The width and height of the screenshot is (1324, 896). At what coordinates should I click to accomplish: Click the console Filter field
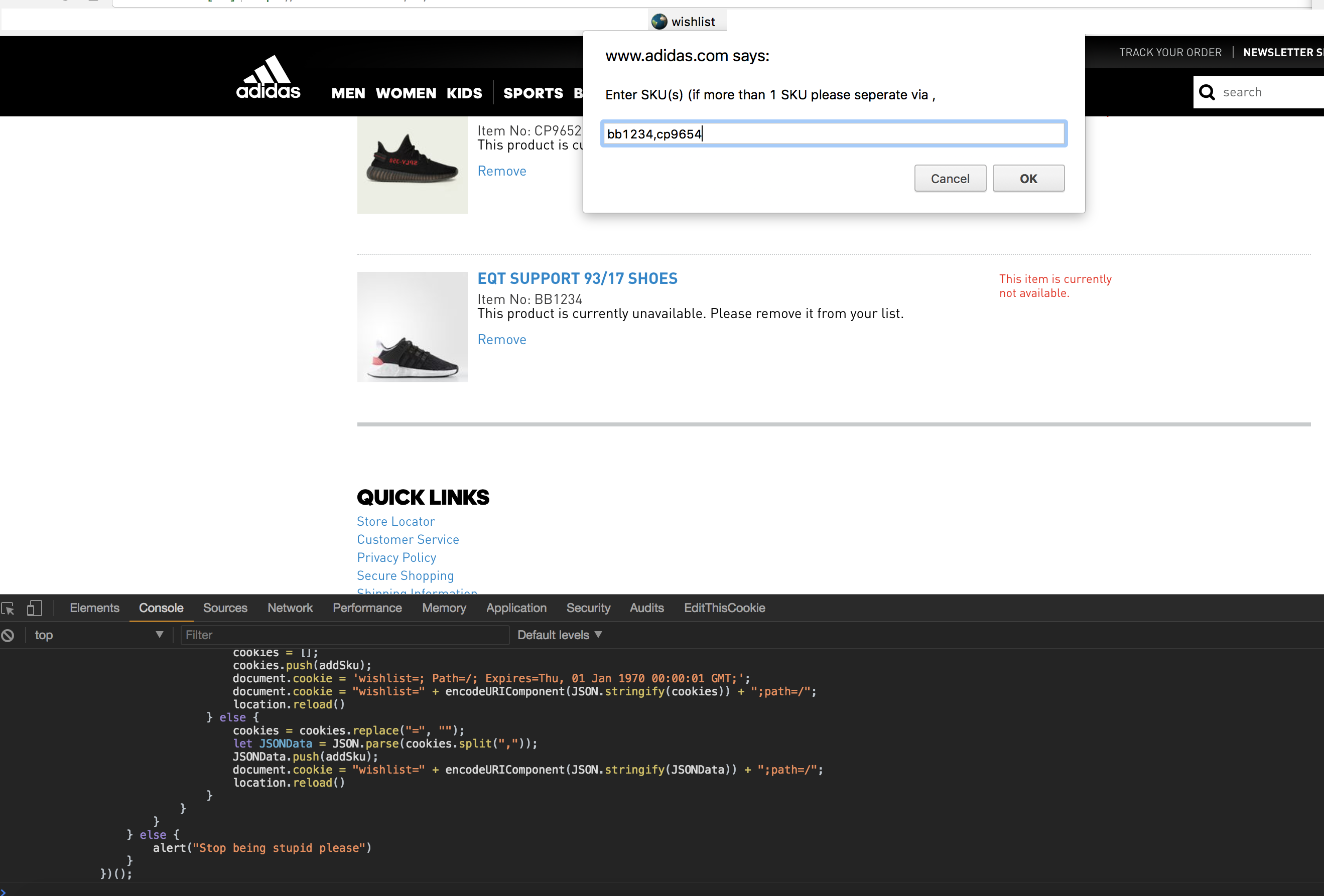pyautogui.click(x=345, y=635)
